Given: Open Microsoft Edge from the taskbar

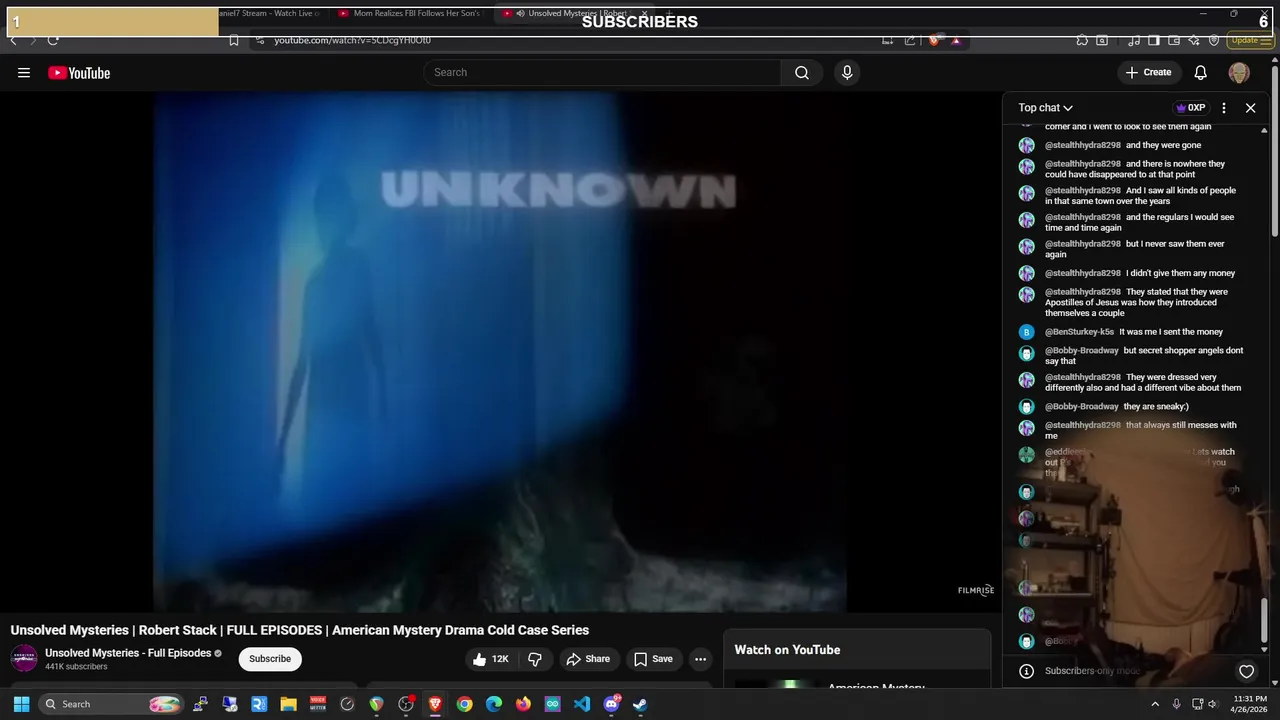Looking at the screenshot, I should coord(494,704).
